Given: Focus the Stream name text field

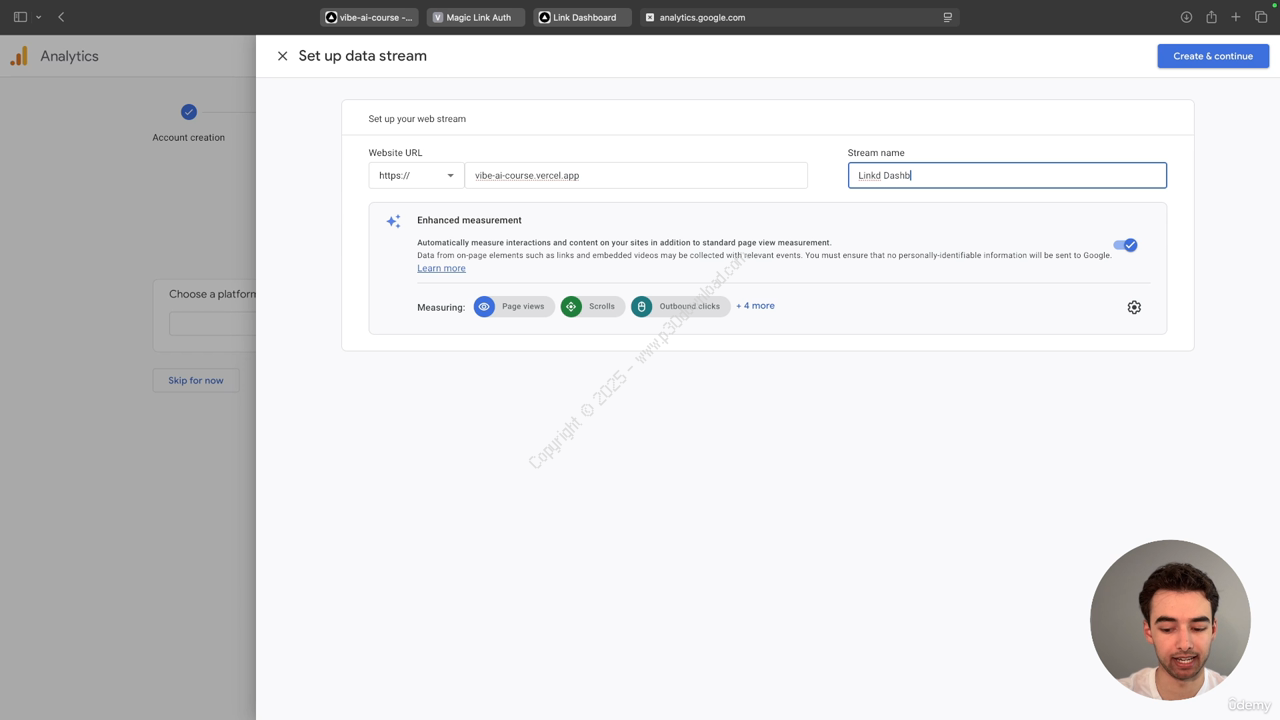Looking at the screenshot, I should point(1007,175).
